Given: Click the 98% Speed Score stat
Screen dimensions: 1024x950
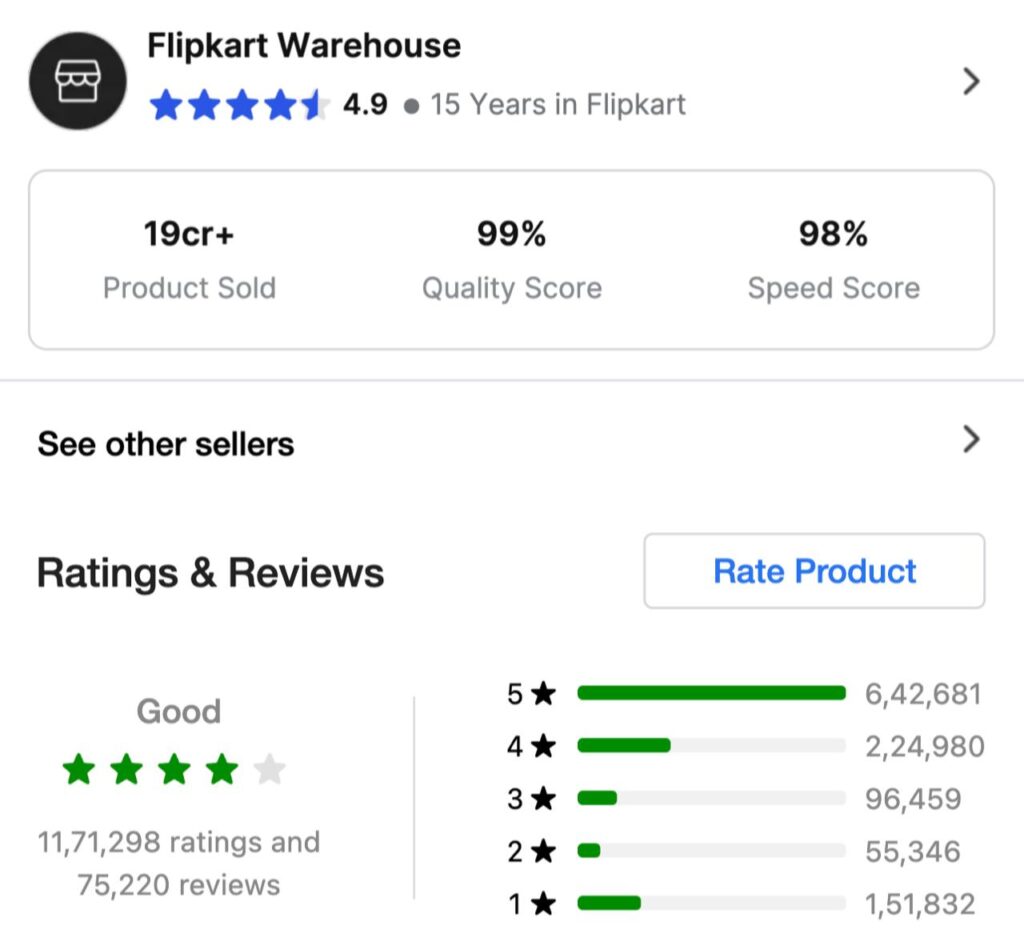Looking at the screenshot, I should tap(833, 260).
